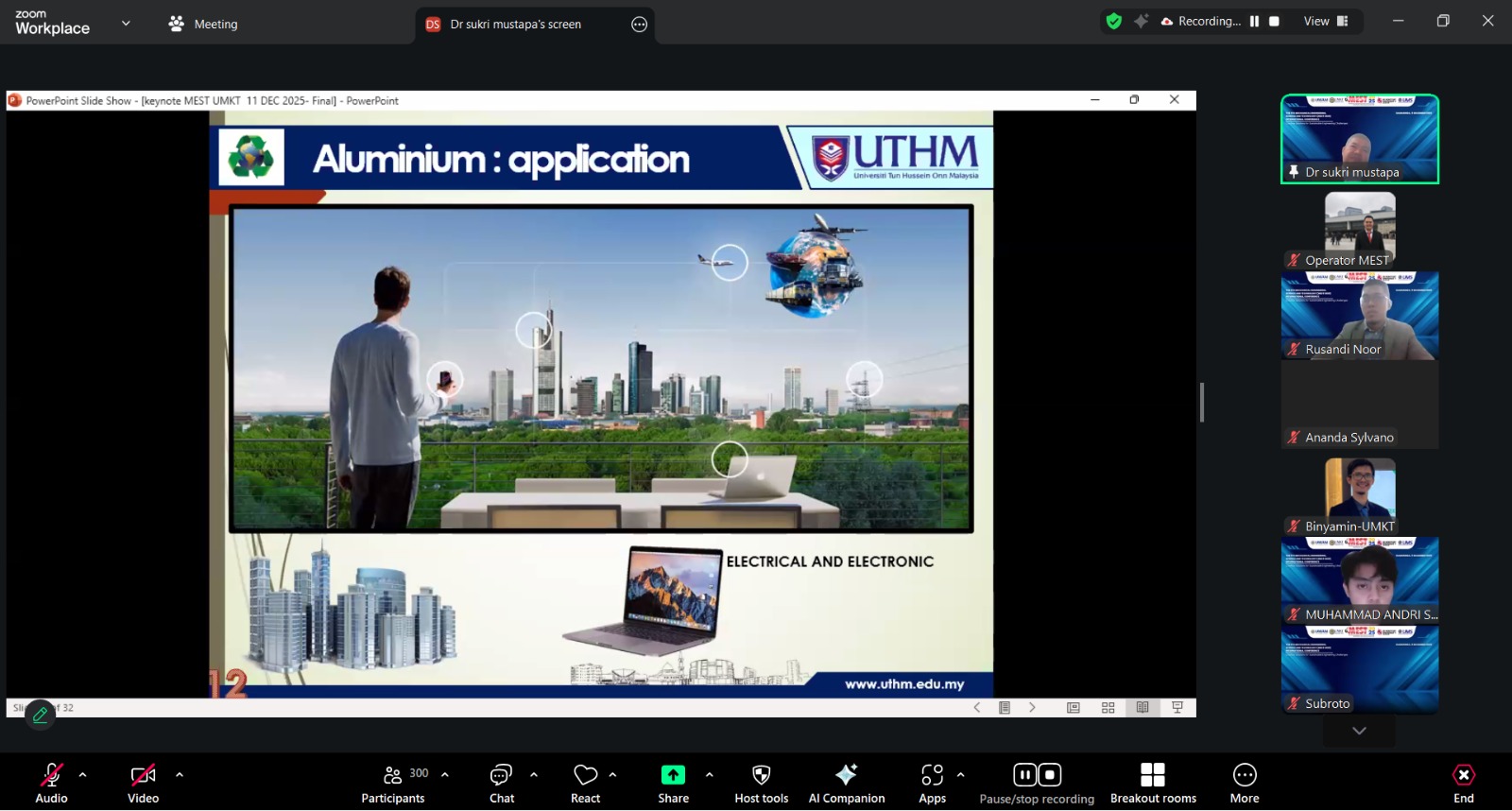Click the End meeting button

1463,783
